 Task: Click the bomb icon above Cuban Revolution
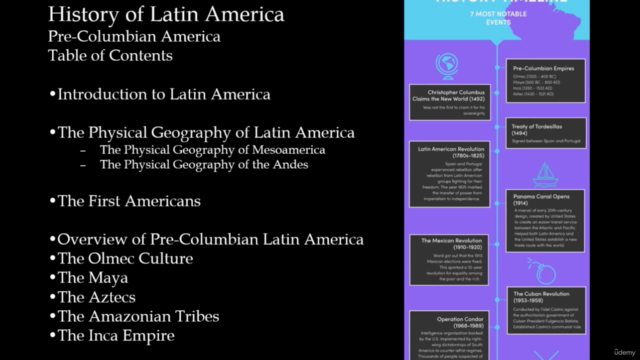click(x=542, y=271)
